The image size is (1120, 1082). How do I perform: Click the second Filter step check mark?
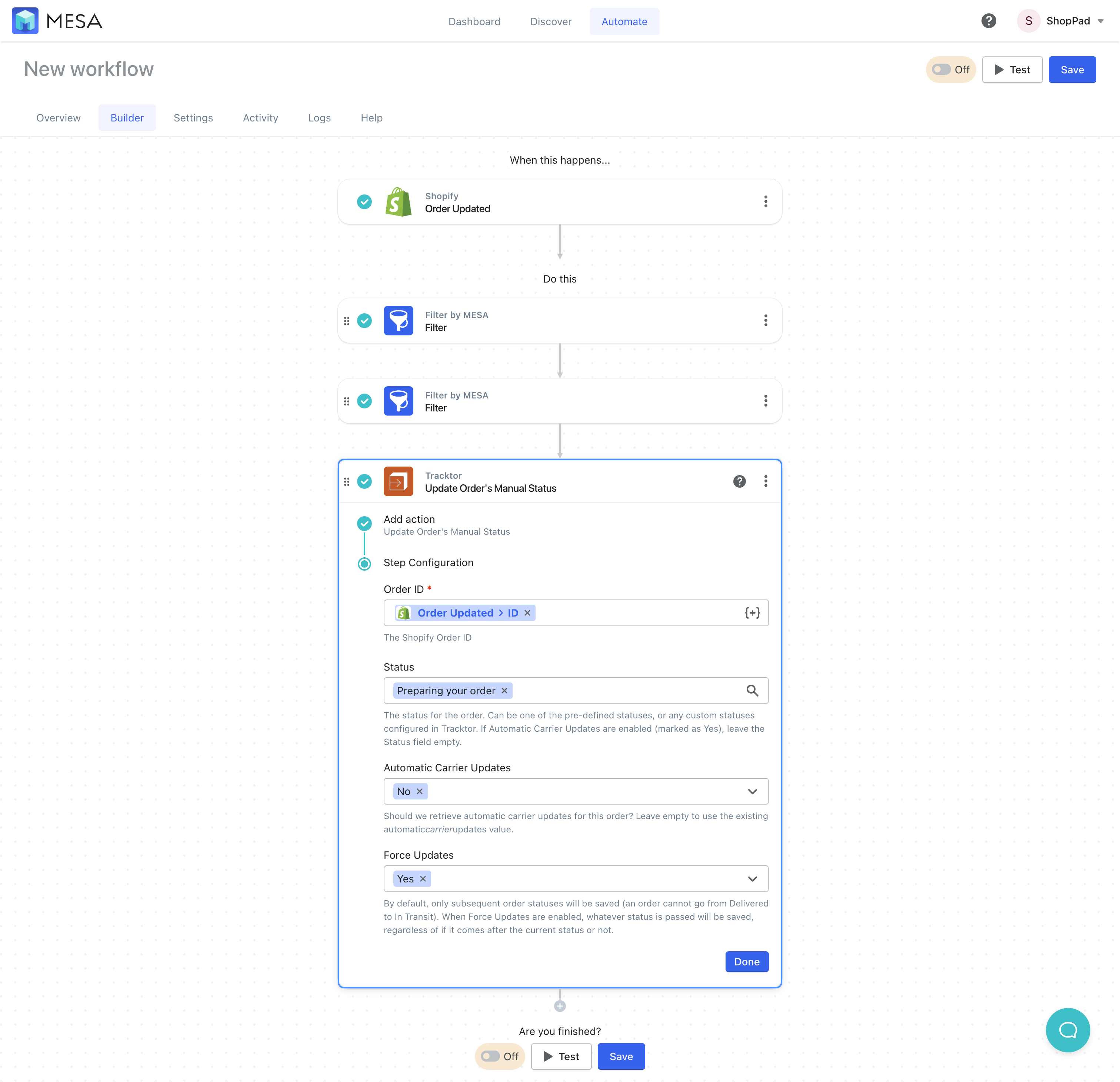(364, 401)
